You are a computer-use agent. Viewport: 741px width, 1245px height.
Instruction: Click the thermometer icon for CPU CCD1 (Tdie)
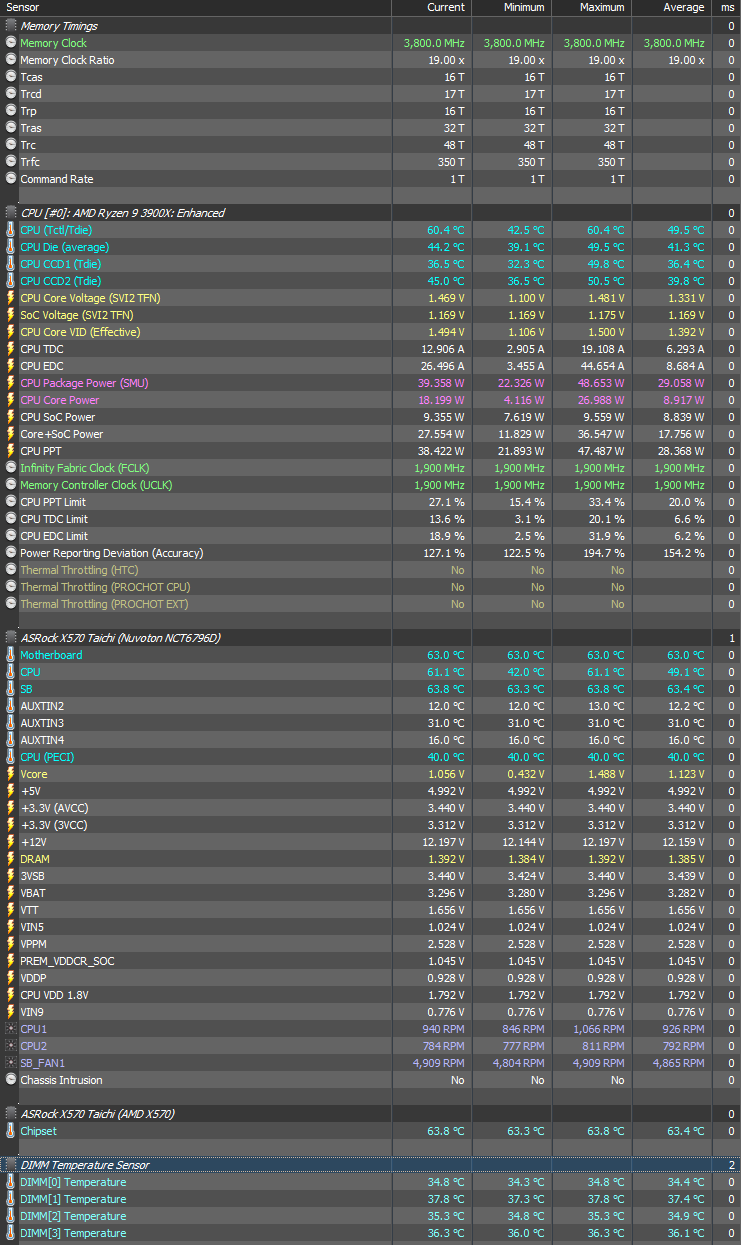(11, 264)
